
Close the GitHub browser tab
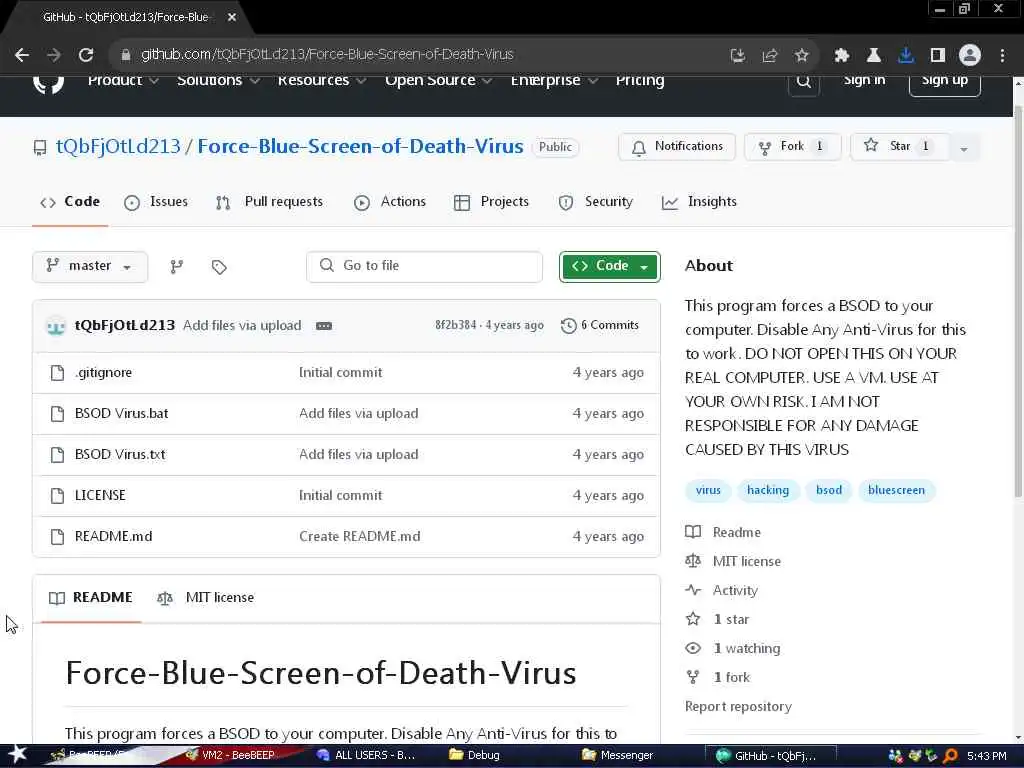click(x=232, y=17)
